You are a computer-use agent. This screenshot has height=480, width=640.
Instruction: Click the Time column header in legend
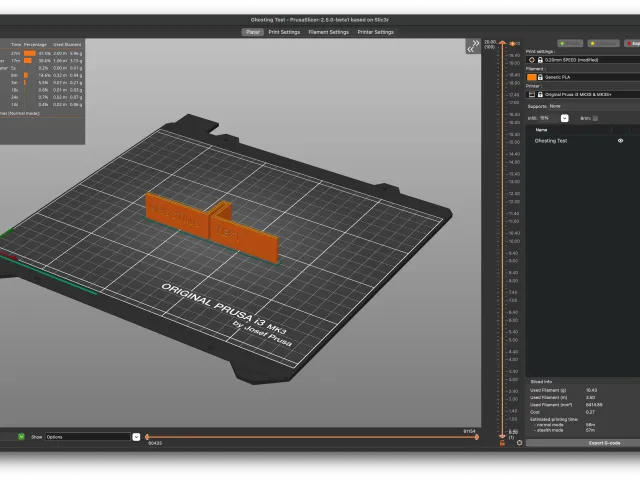pos(16,44)
